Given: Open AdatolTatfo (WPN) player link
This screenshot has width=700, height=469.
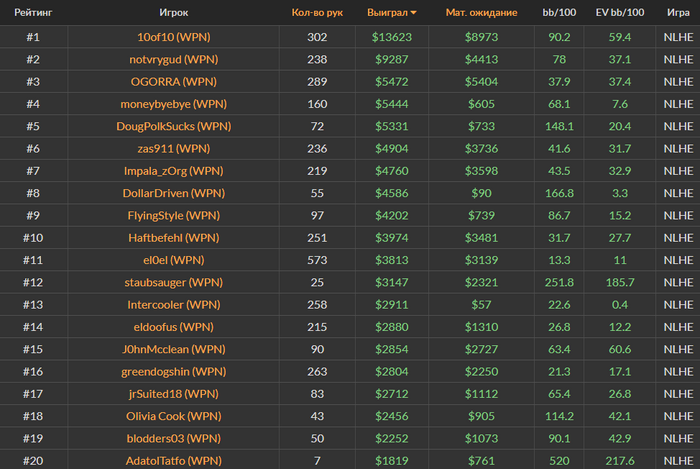Looking at the screenshot, I should click(x=174, y=461).
